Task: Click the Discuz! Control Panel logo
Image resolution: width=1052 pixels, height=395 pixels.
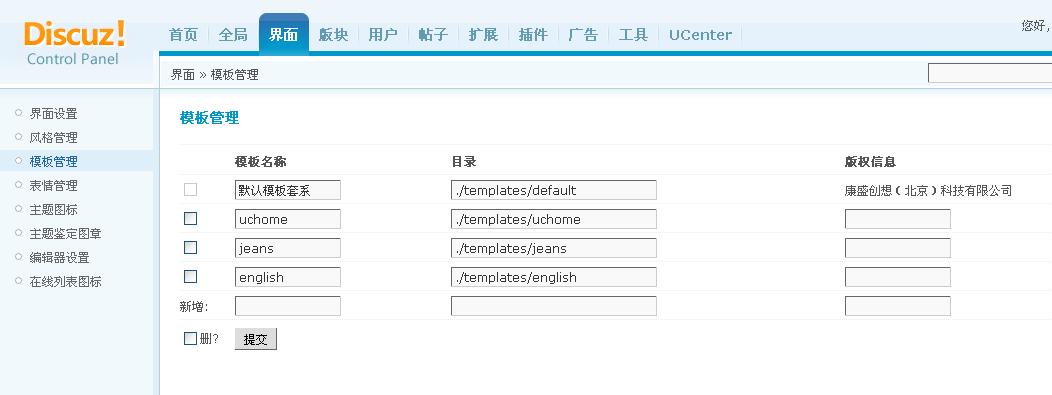Action: click(x=74, y=43)
